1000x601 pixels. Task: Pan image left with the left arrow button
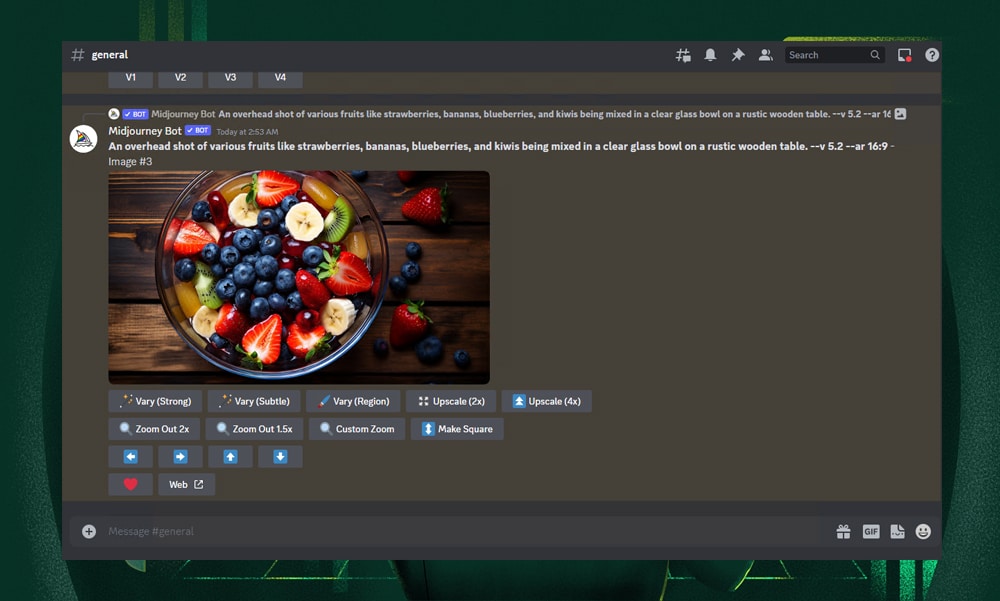tap(130, 457)
